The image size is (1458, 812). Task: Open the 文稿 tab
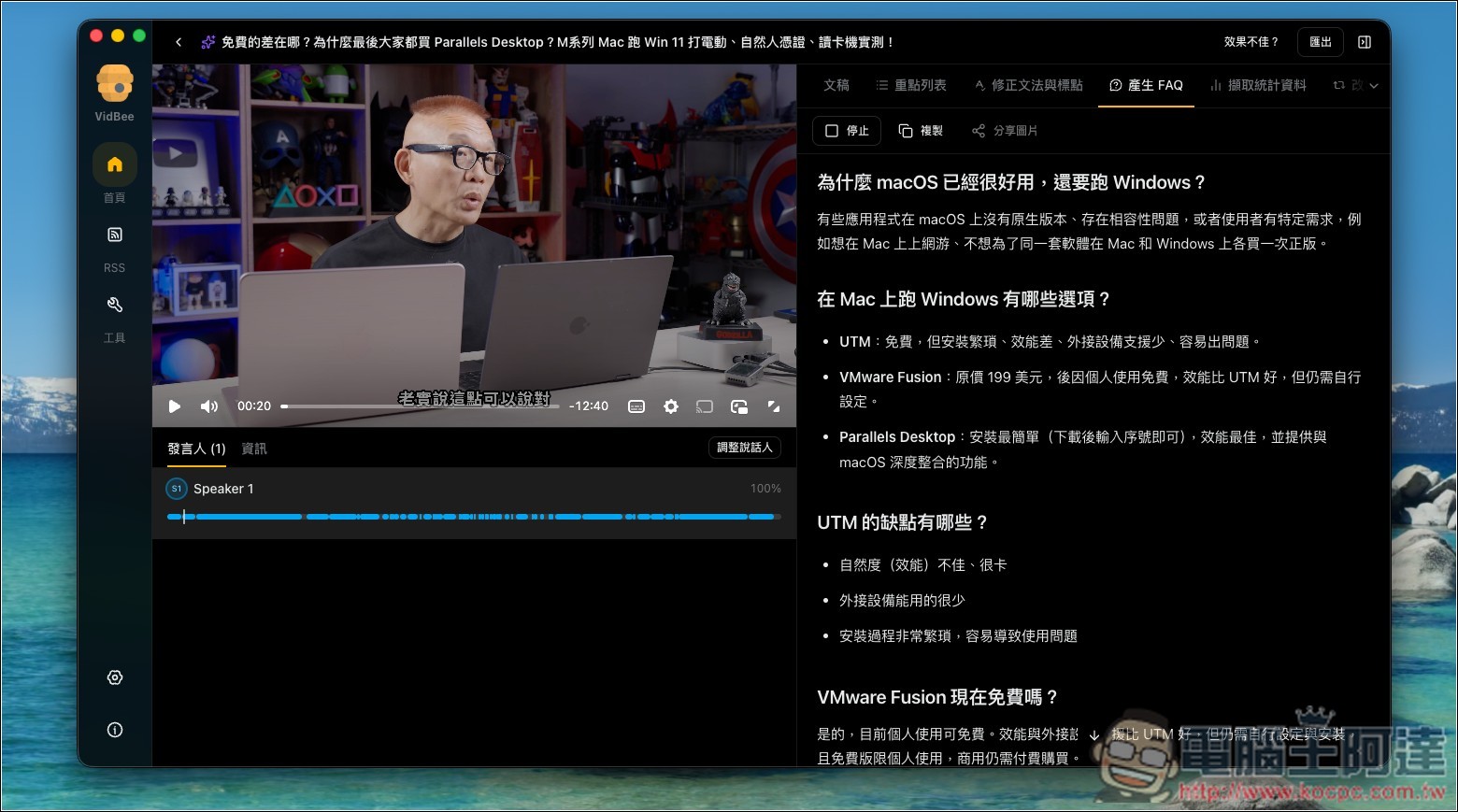[836, 85]
